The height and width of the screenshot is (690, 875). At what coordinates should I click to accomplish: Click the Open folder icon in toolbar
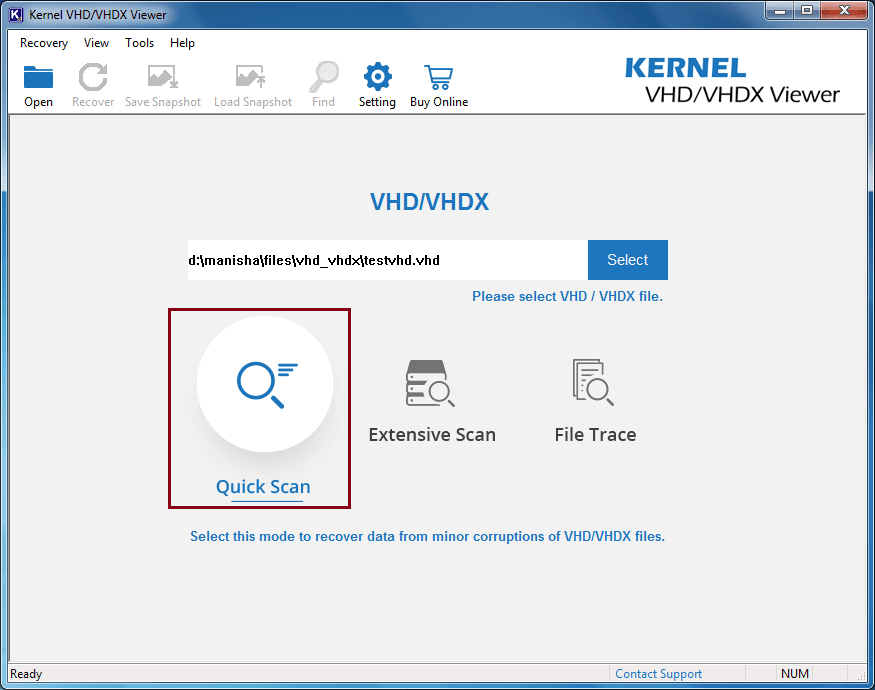point(38,78)
